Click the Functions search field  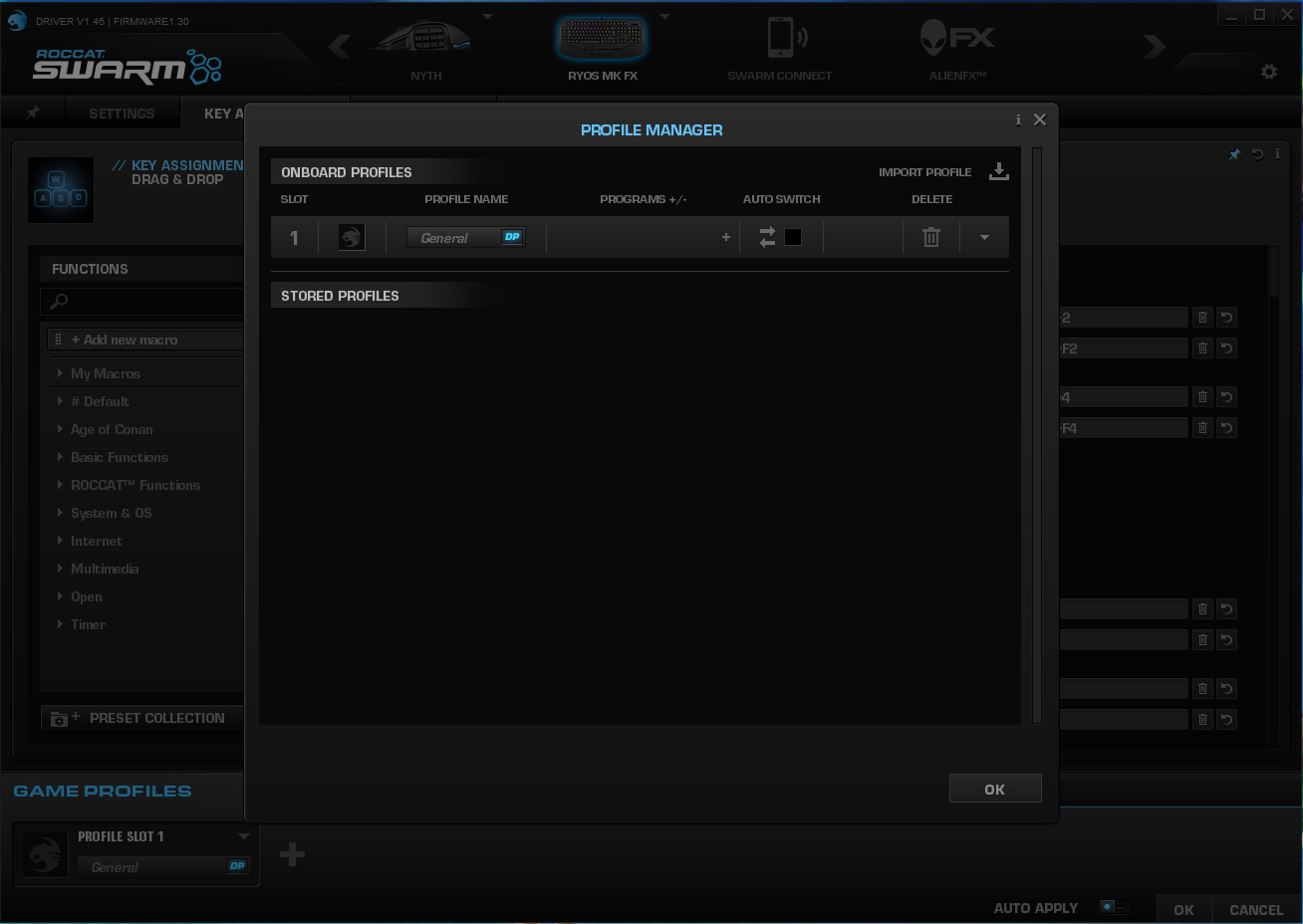(141, 301)
